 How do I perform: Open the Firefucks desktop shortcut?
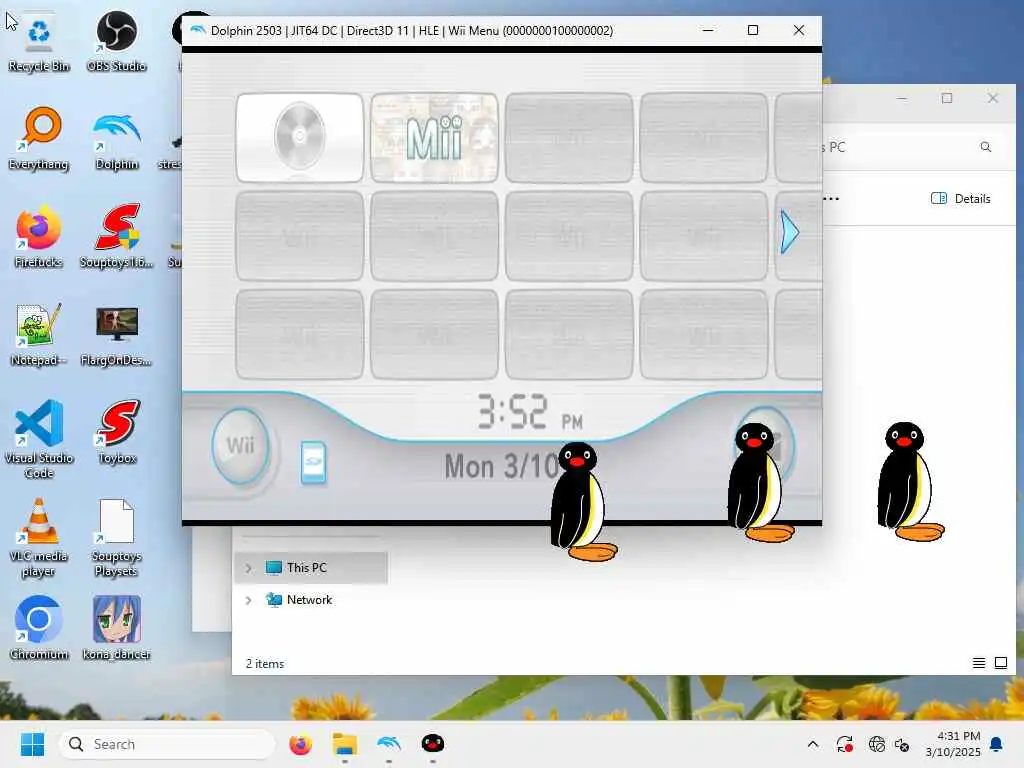[39, 237]
